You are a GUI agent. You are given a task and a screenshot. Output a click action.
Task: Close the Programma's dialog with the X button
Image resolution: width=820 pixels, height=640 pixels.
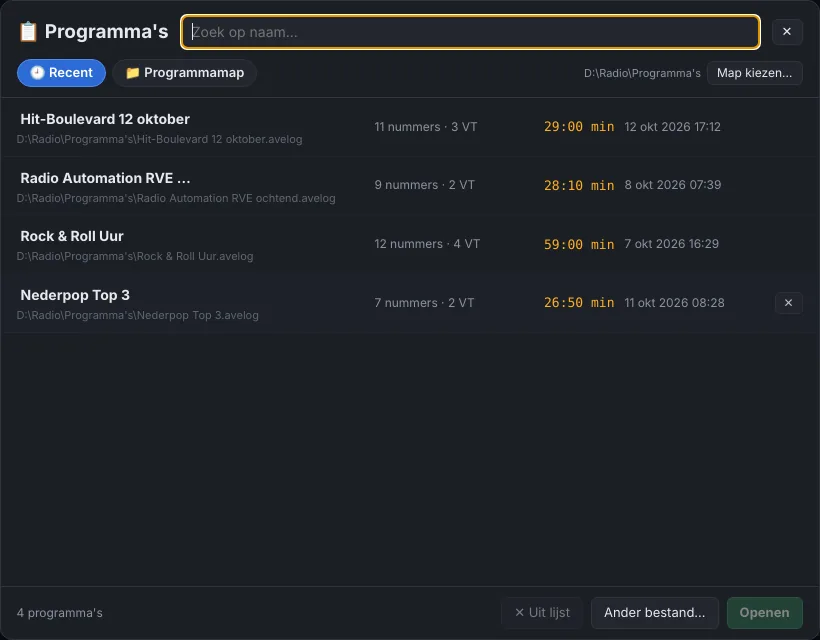click(x=787, y=31)
